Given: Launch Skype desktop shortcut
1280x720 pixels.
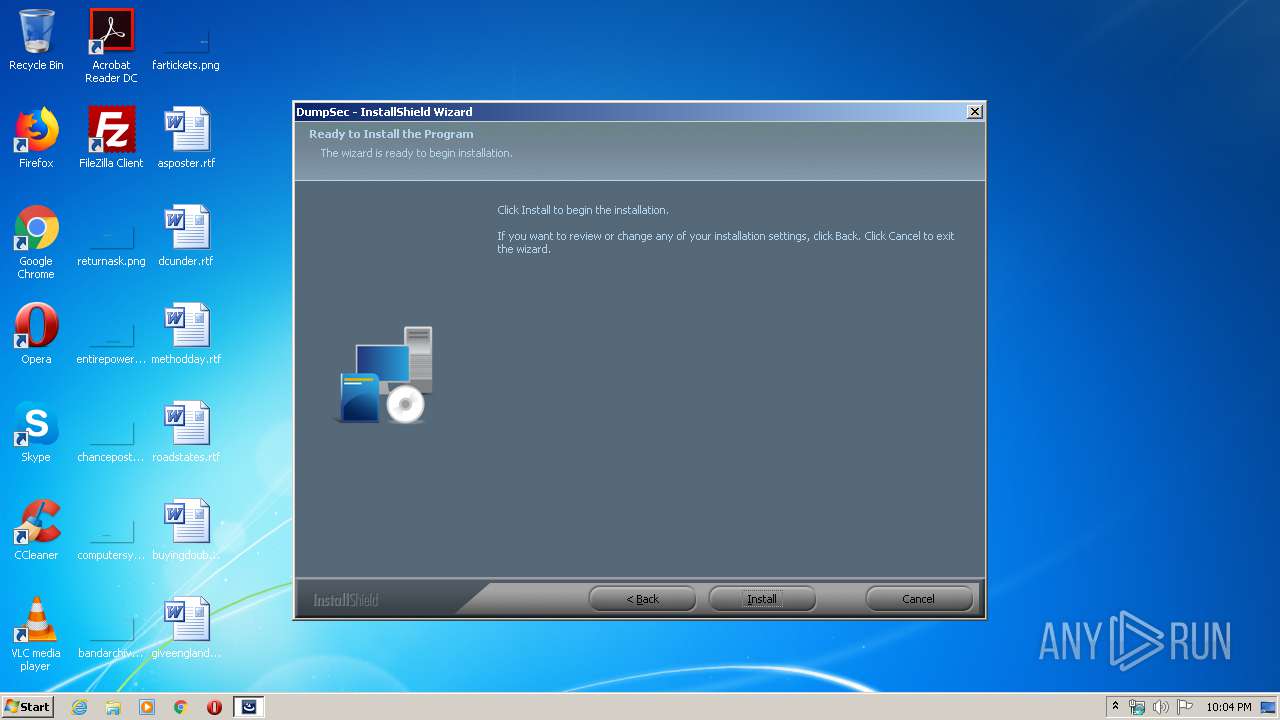Looking at the screenshot, I should [36, 432].
